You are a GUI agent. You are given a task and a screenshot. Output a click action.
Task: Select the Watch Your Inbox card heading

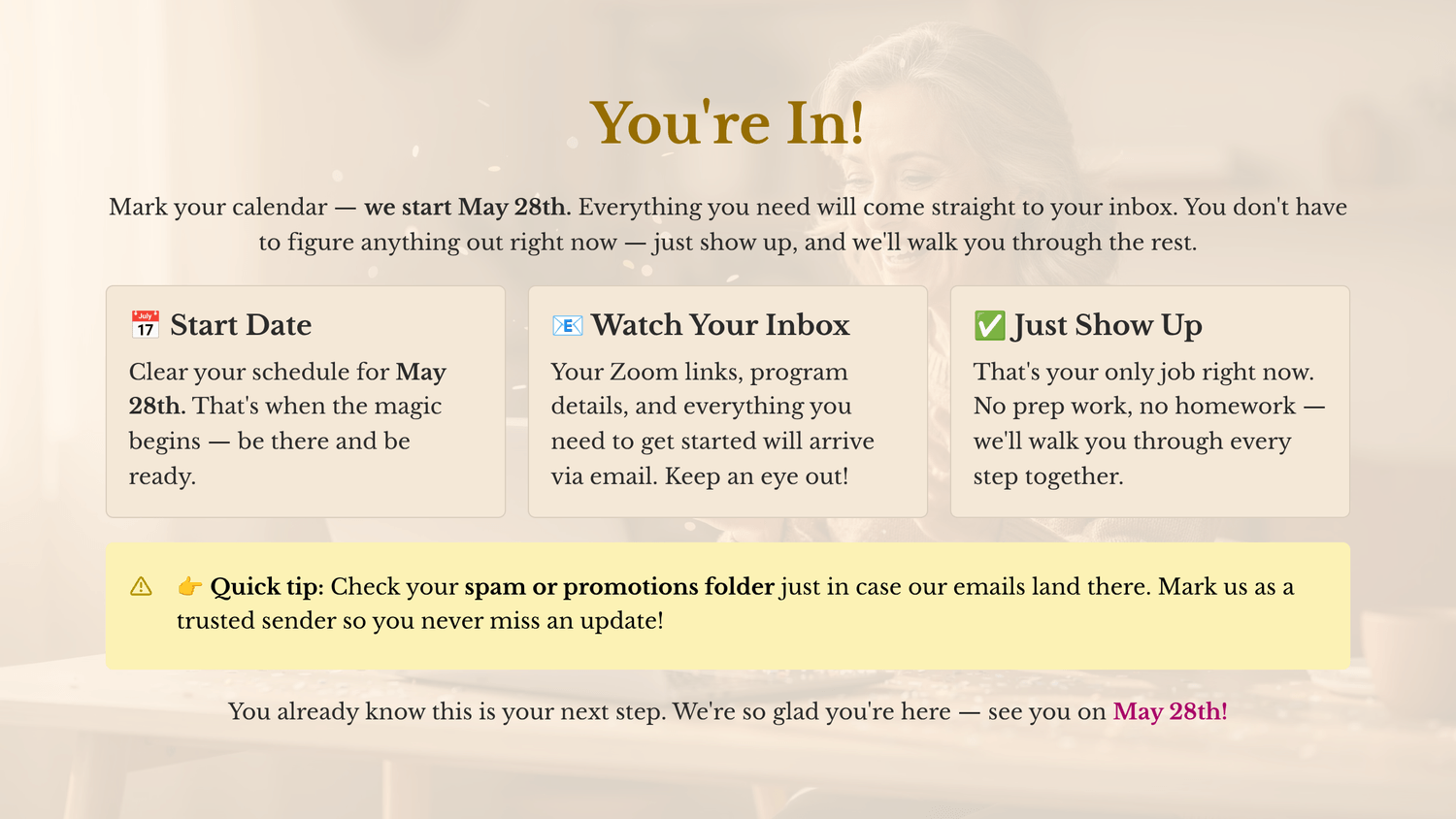pos(720,325)
